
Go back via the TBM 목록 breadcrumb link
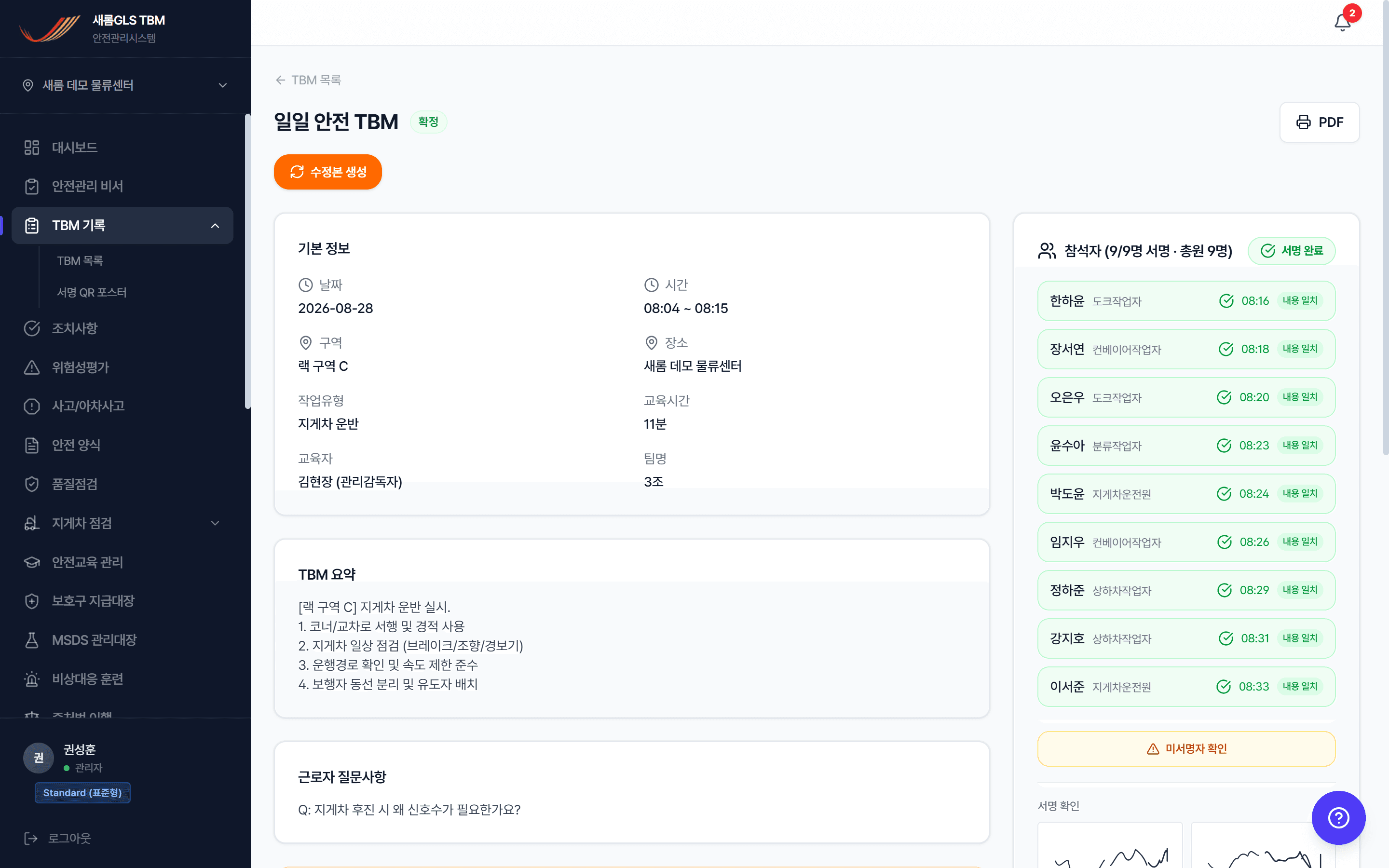(308, 80)
